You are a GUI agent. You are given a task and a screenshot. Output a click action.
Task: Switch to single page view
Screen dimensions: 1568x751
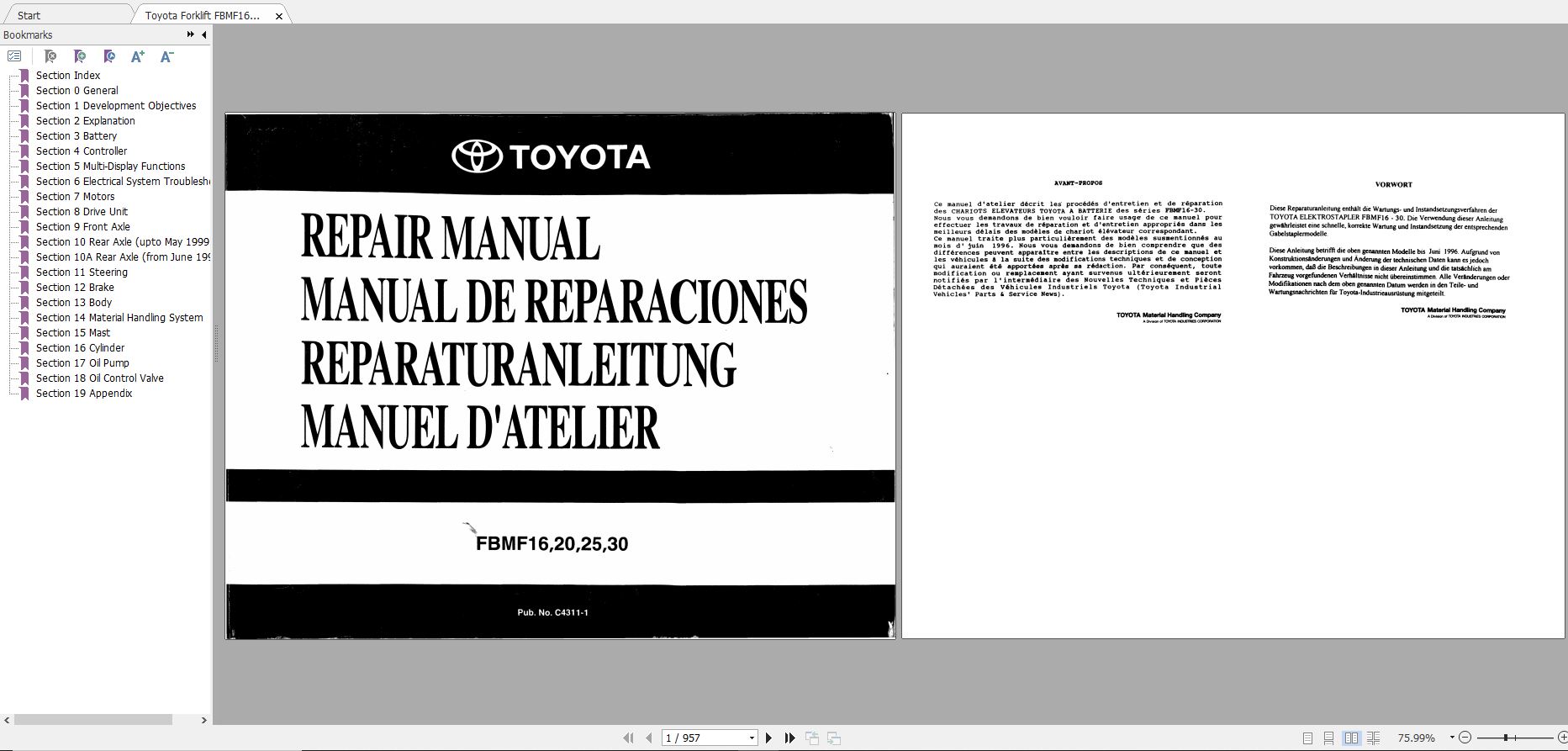pos(1307,738)
